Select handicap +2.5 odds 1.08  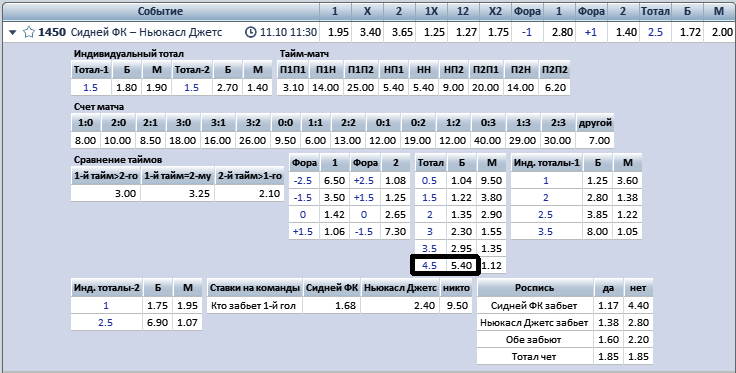[396, 181]
